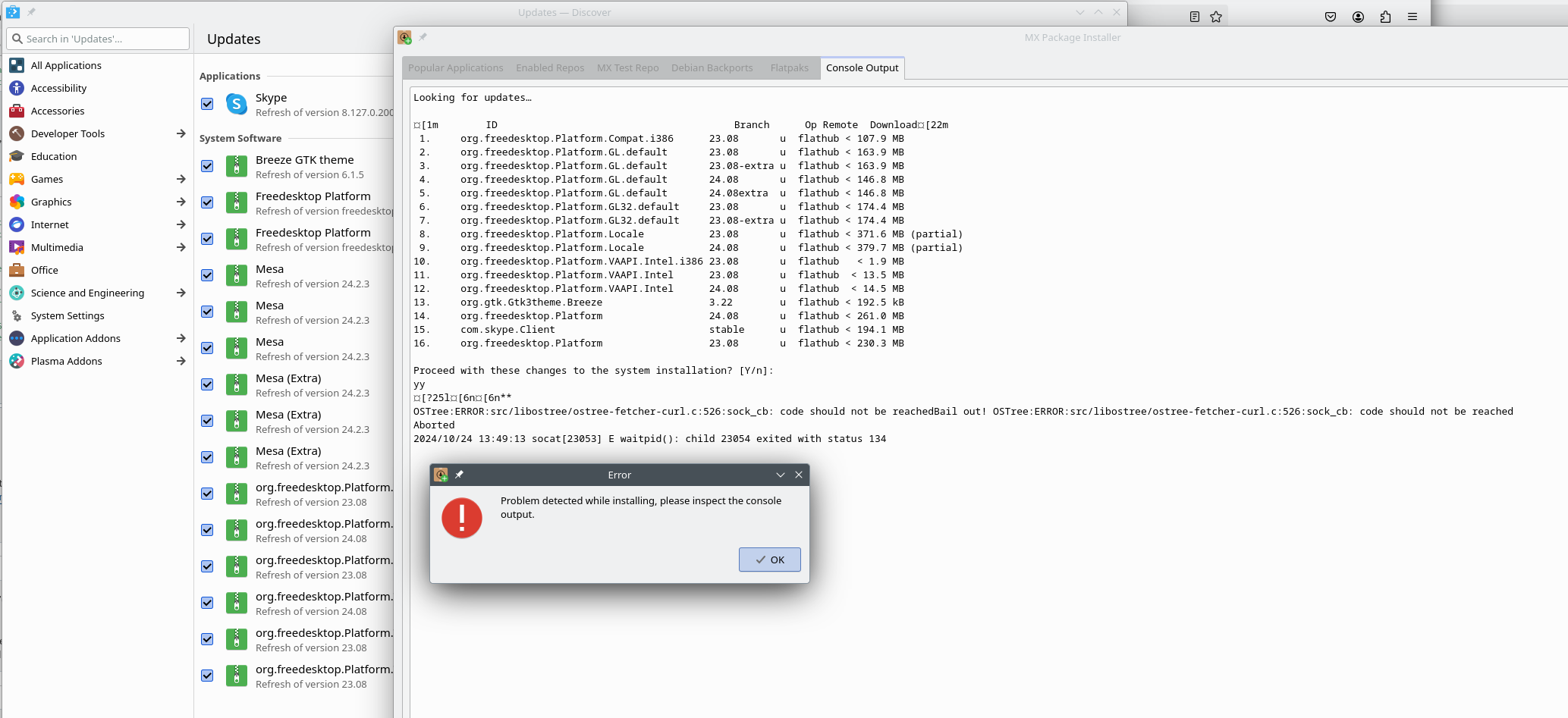Uncheck the first Mesa (Extra) checkbox
Viewport: 1568px width, 718px height.
point(207,384)
